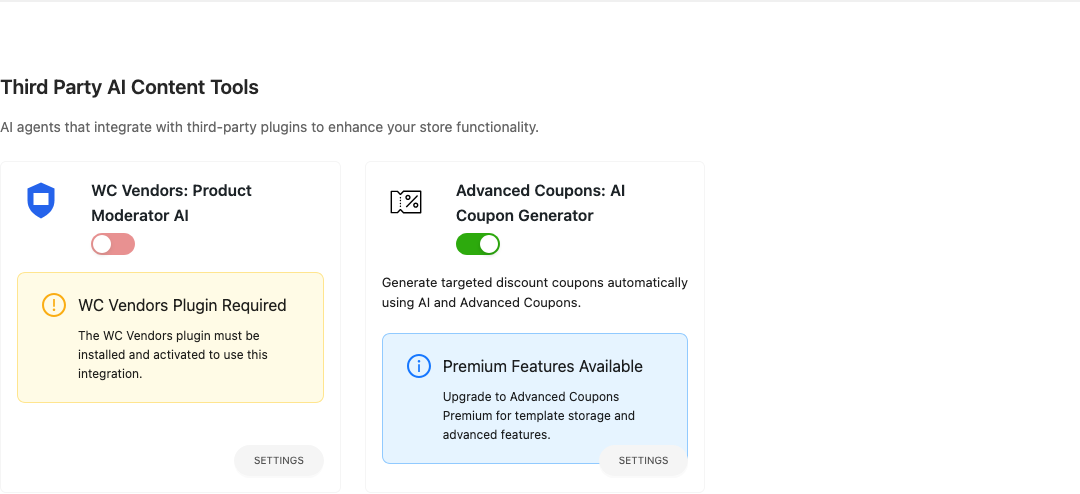Toggle the WC Vendors Product Moderator switch
The image size is (1080, 494).
tap(113, 244)
